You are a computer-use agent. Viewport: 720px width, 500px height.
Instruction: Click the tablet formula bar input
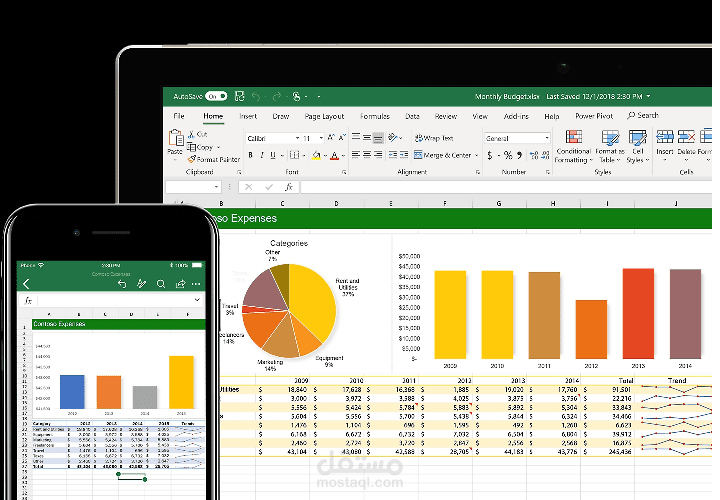pos(506,187)
